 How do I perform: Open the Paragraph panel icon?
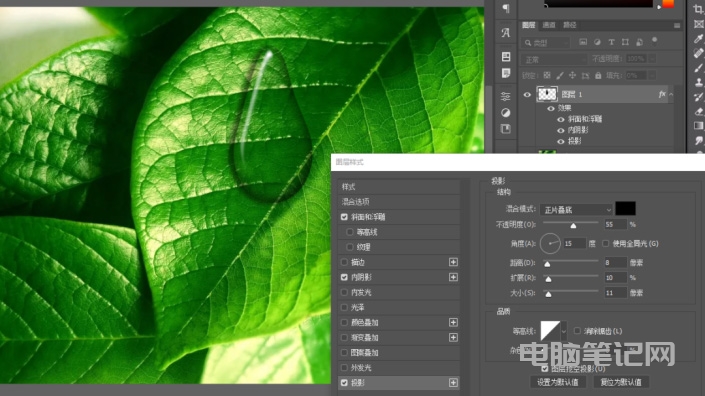pos(506,8)
